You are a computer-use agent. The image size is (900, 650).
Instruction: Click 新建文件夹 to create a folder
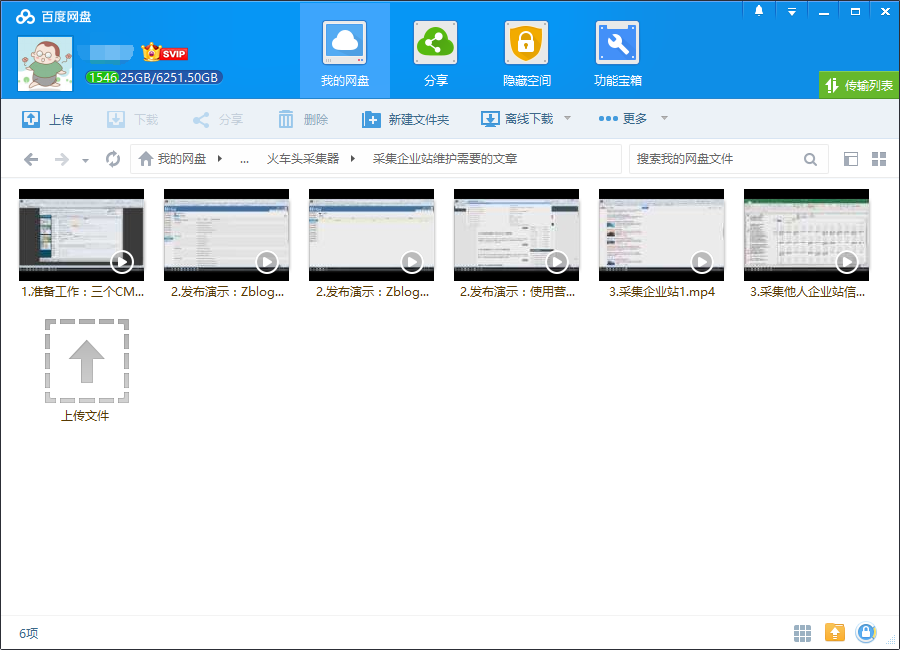tap(405, 119)
